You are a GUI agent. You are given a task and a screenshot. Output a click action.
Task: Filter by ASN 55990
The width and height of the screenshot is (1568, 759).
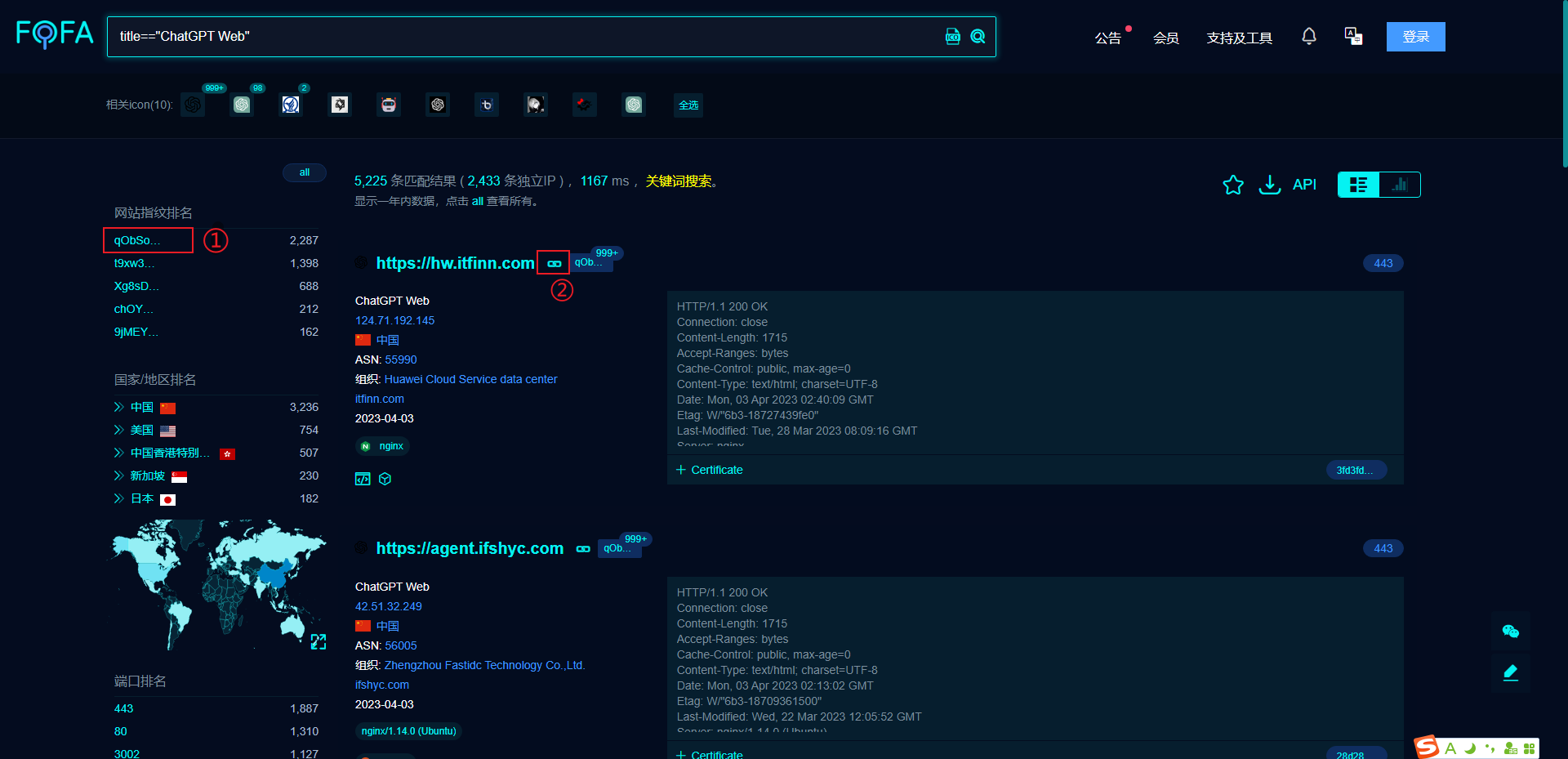[401, 359]
